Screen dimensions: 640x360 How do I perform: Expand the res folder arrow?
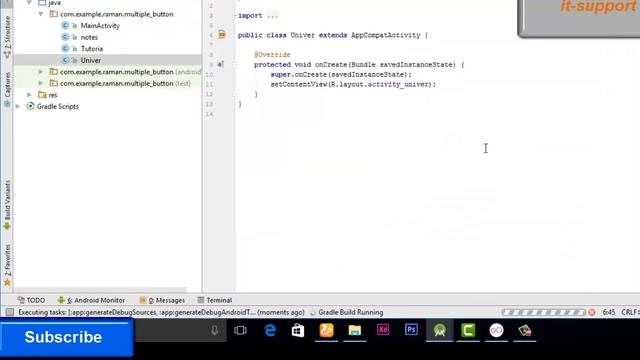[x=29, y=95]
